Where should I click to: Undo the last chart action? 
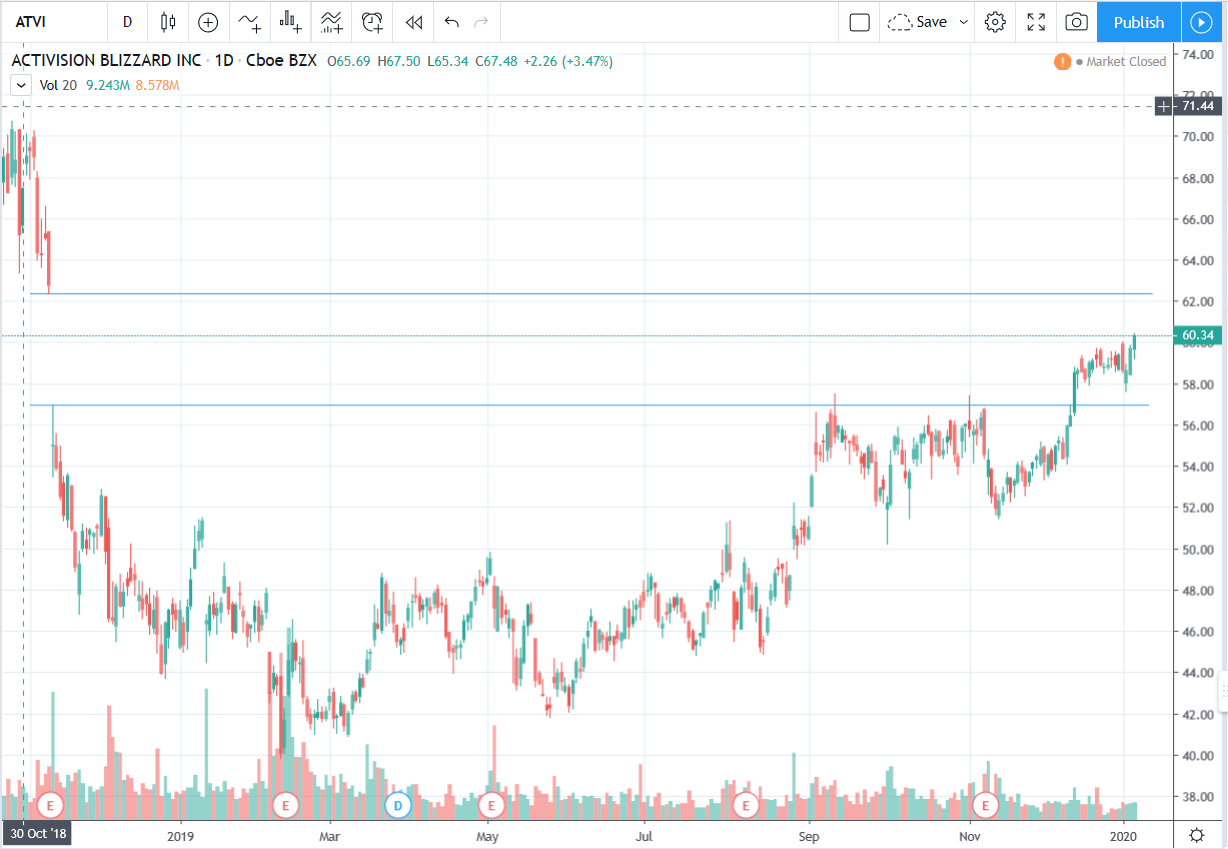point(451,22)
